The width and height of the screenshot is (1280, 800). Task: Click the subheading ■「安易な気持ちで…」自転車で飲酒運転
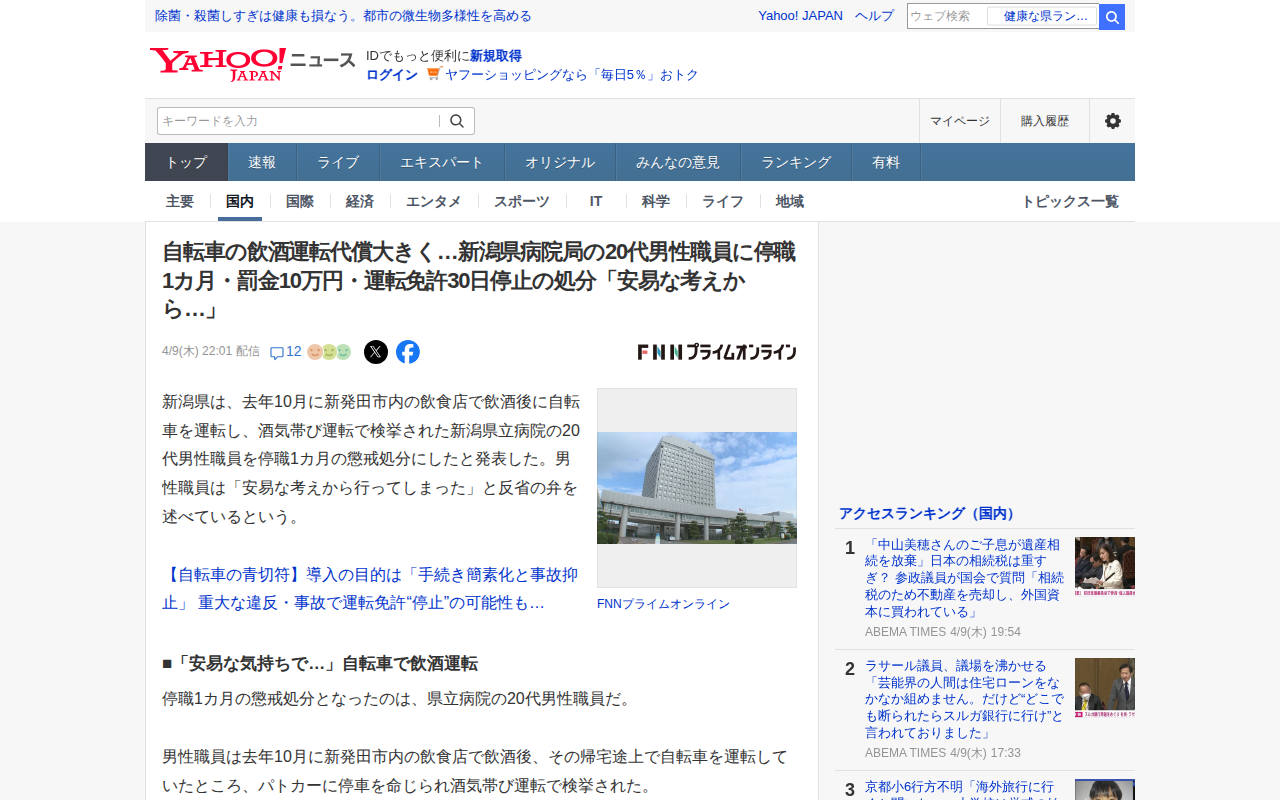[320, 663]
